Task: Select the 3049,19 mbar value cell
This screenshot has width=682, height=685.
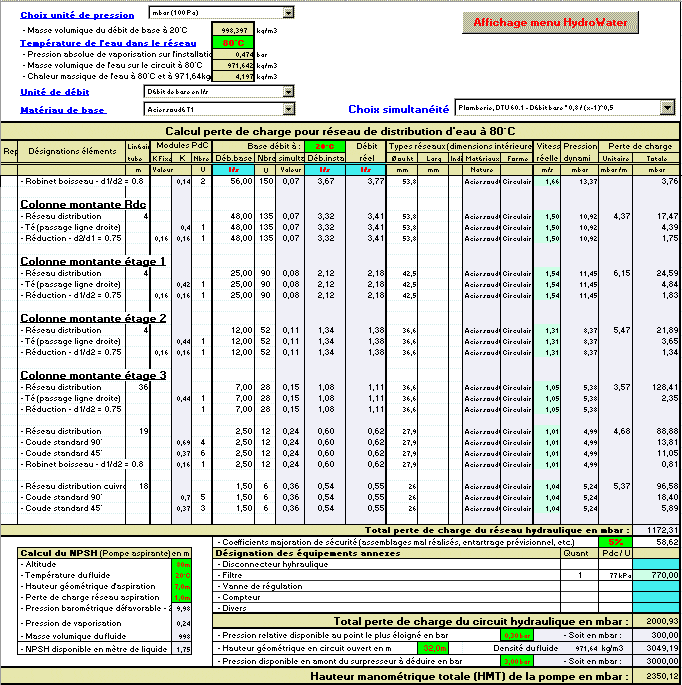Action: pos(656,648)
